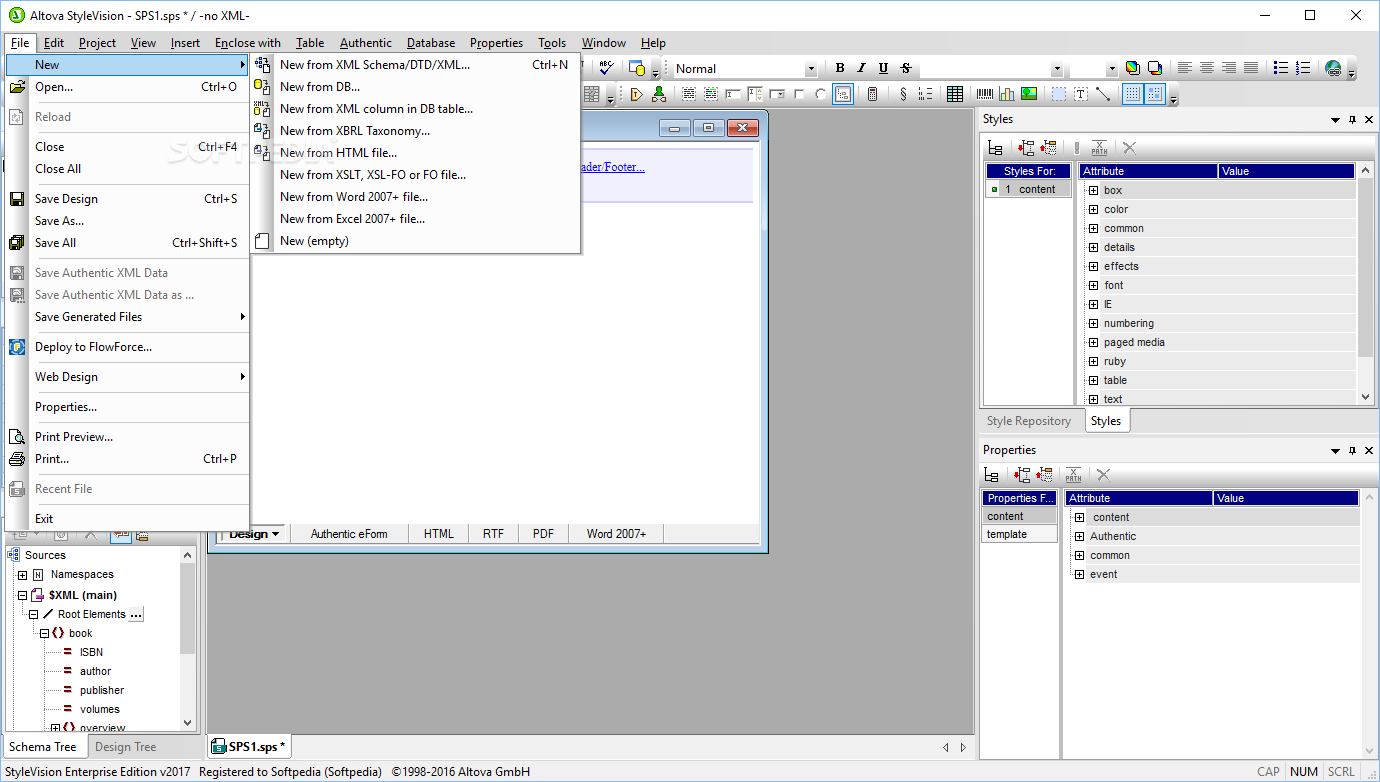
Task: Choose New (empty) menu entry
Action: 415,241
